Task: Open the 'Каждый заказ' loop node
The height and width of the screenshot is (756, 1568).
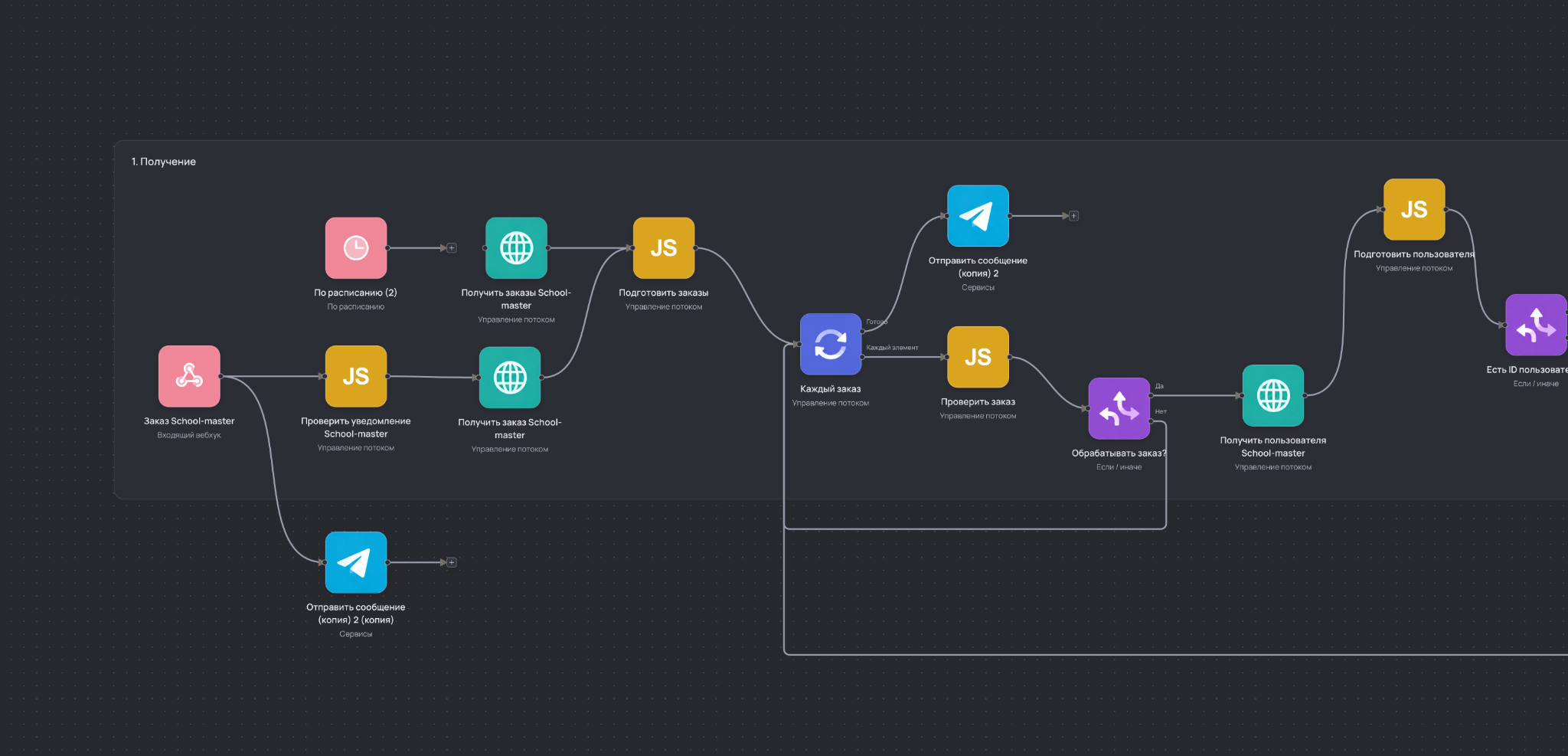Action: point(831,344)
